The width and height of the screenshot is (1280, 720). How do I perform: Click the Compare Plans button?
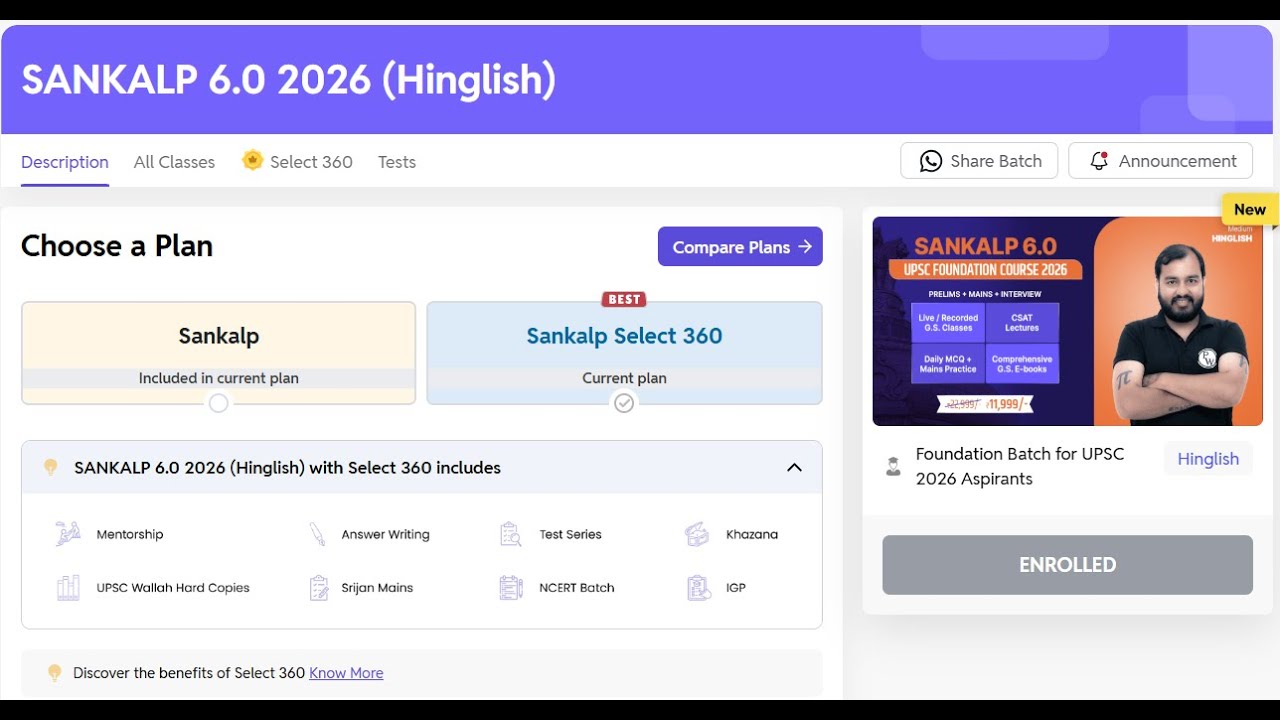click(740, 247)
